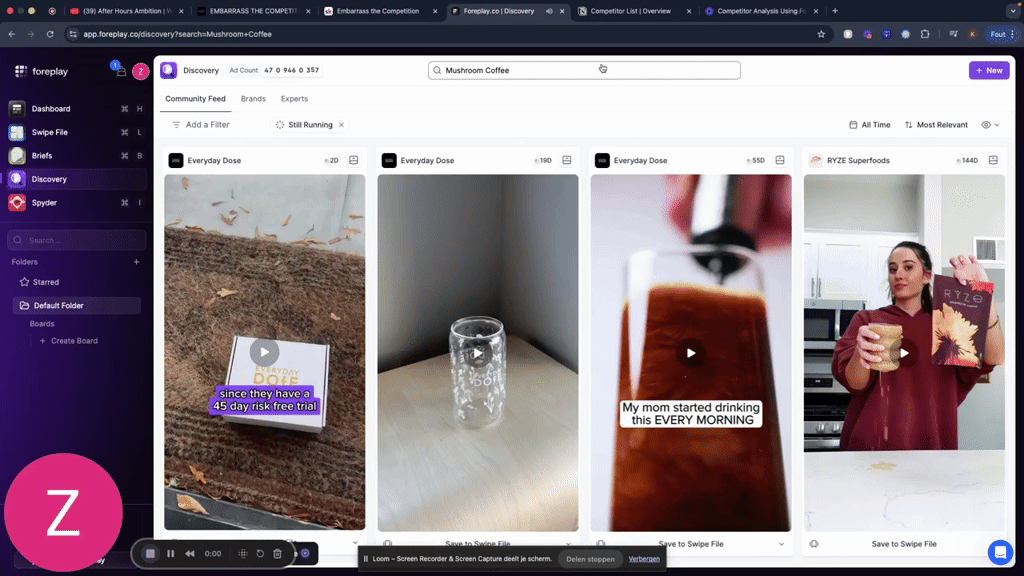The height and width of the screenshot is (576, 1024).
Task: Expand Save to Swipe File chevron on 55D ad
Action: [781, 543]
